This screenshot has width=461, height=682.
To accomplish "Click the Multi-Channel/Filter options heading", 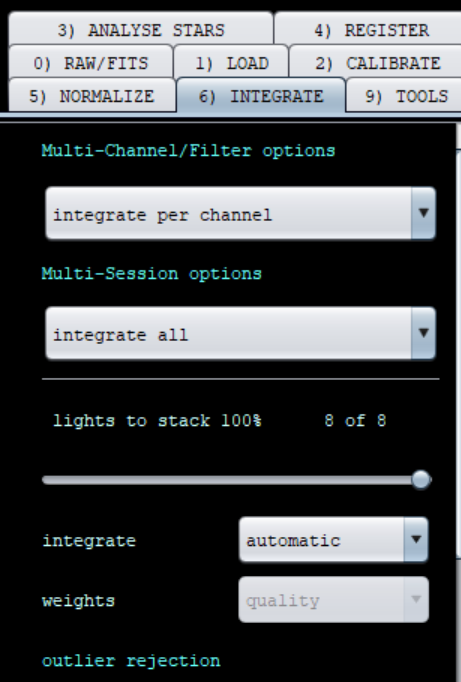I will 188,151.
